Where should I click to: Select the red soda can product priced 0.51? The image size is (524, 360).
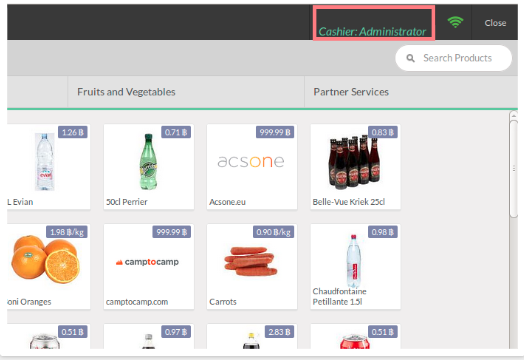pyautogui.click(x=356, y=336)
